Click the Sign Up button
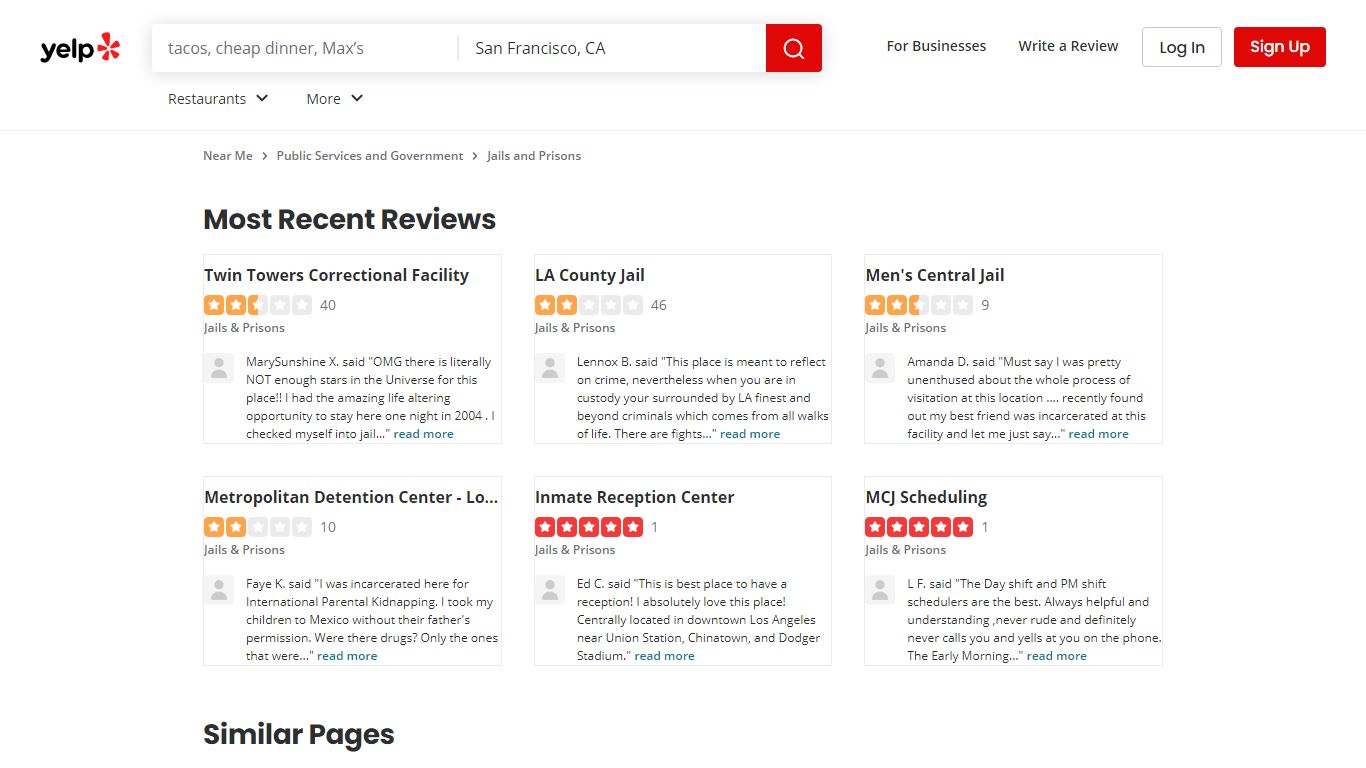 1280,47
